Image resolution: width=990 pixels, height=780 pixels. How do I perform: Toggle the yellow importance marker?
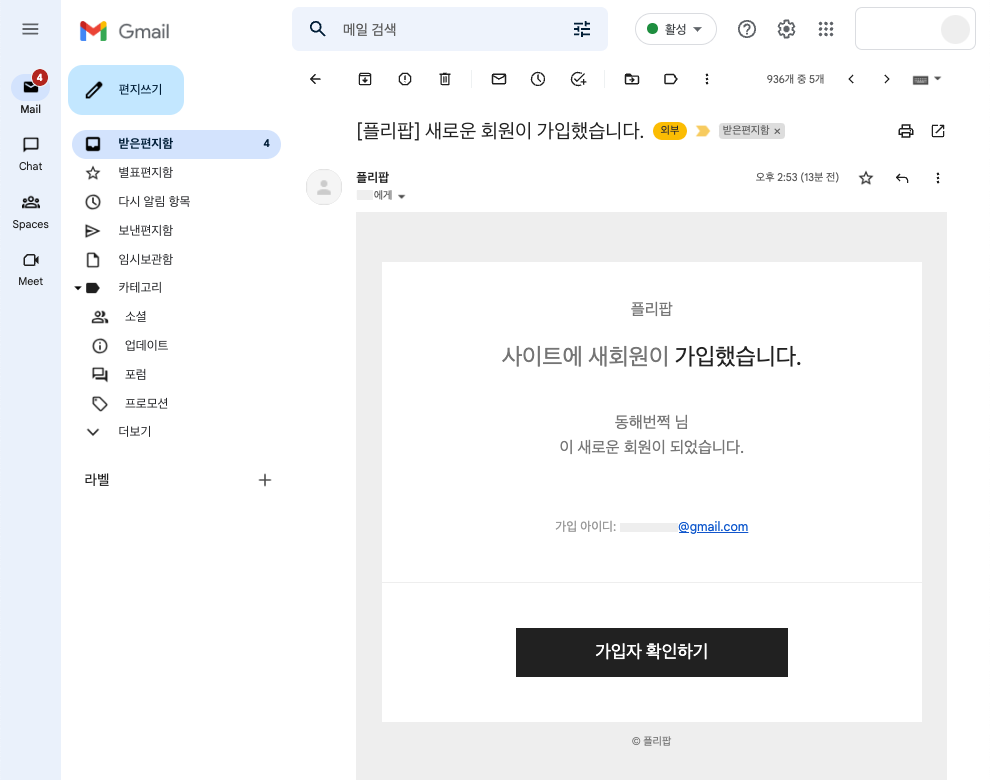702,131
